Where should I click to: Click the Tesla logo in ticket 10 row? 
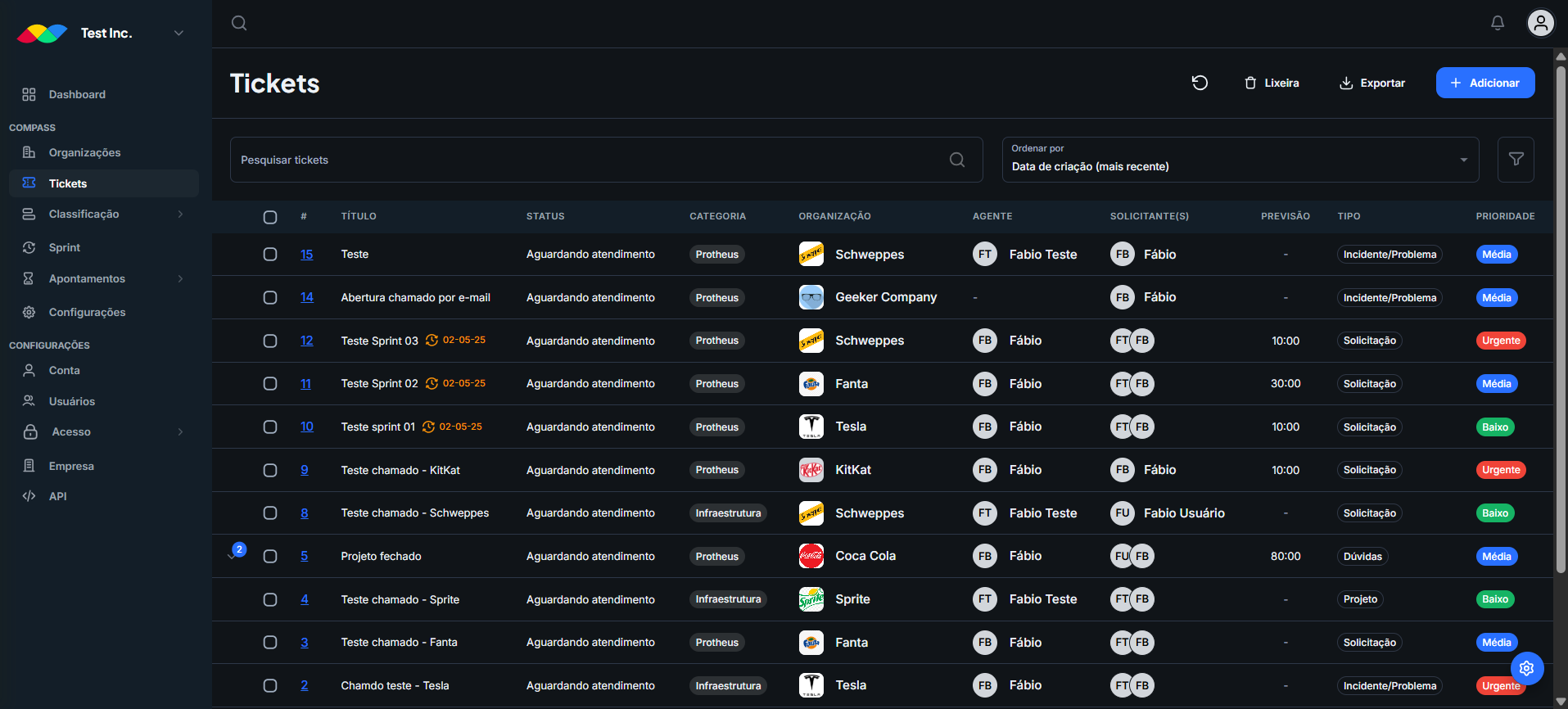click(x=811, y=427)
